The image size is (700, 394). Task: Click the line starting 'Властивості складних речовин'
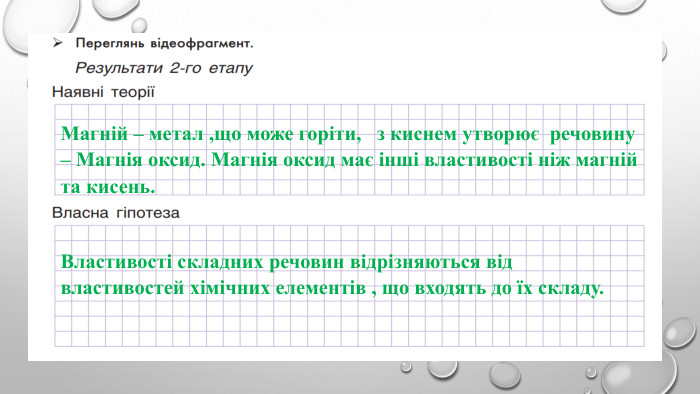pyautogui.click(x=287, y=262)
